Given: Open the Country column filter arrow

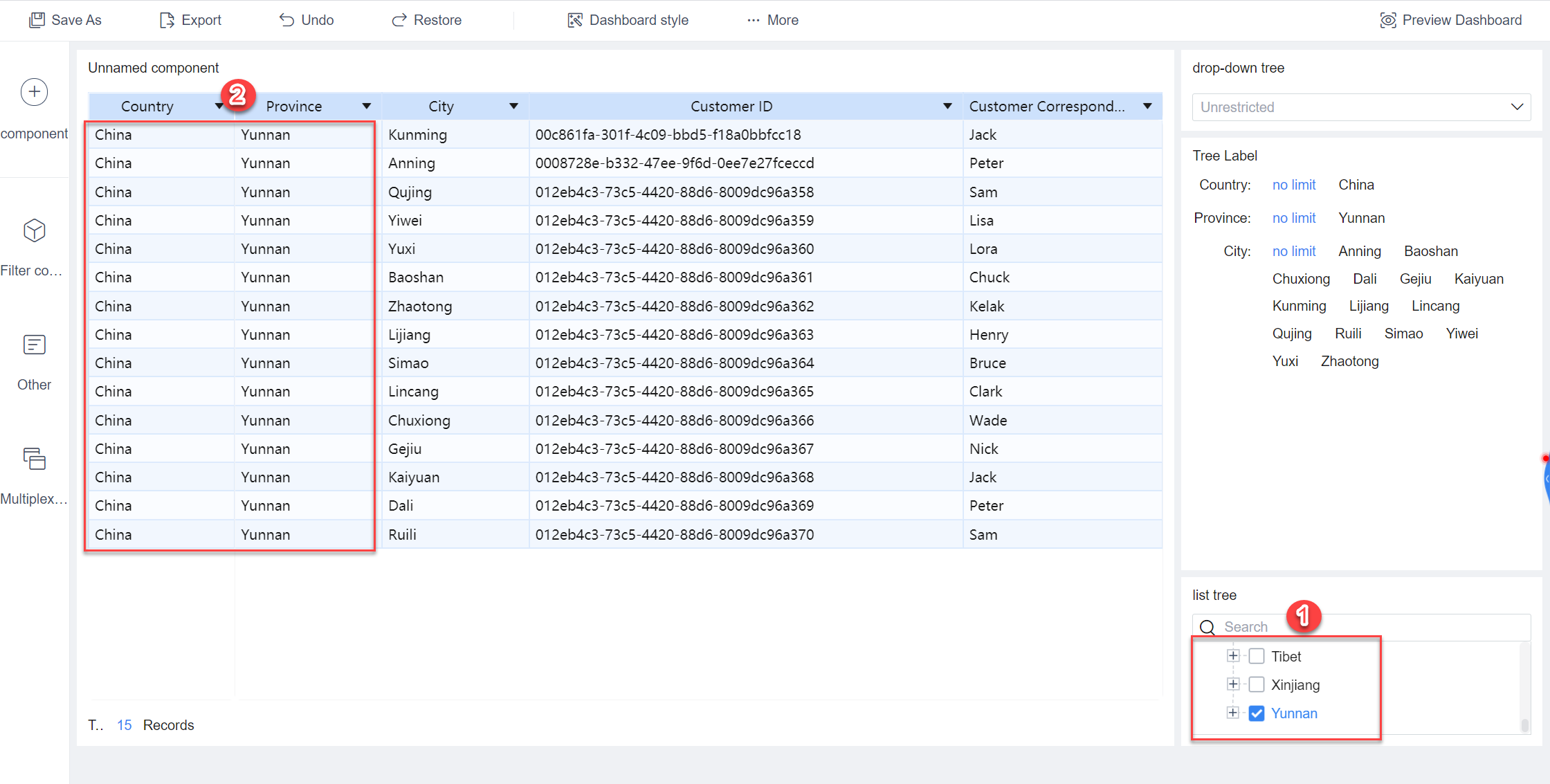Looking at the screenshot, I should (219, 106).
